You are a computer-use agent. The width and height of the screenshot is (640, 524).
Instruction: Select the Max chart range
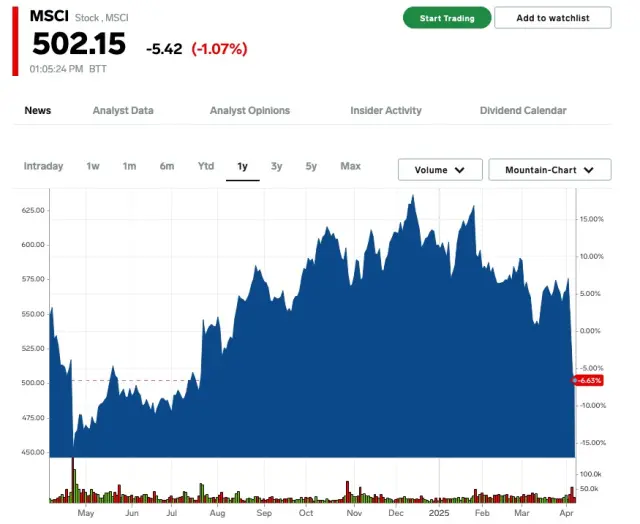350,166
